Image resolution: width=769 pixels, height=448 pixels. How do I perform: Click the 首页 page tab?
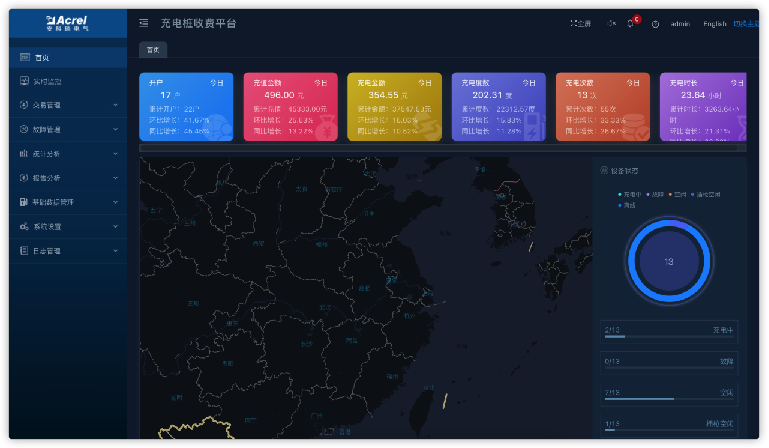(x=153, y=49)
